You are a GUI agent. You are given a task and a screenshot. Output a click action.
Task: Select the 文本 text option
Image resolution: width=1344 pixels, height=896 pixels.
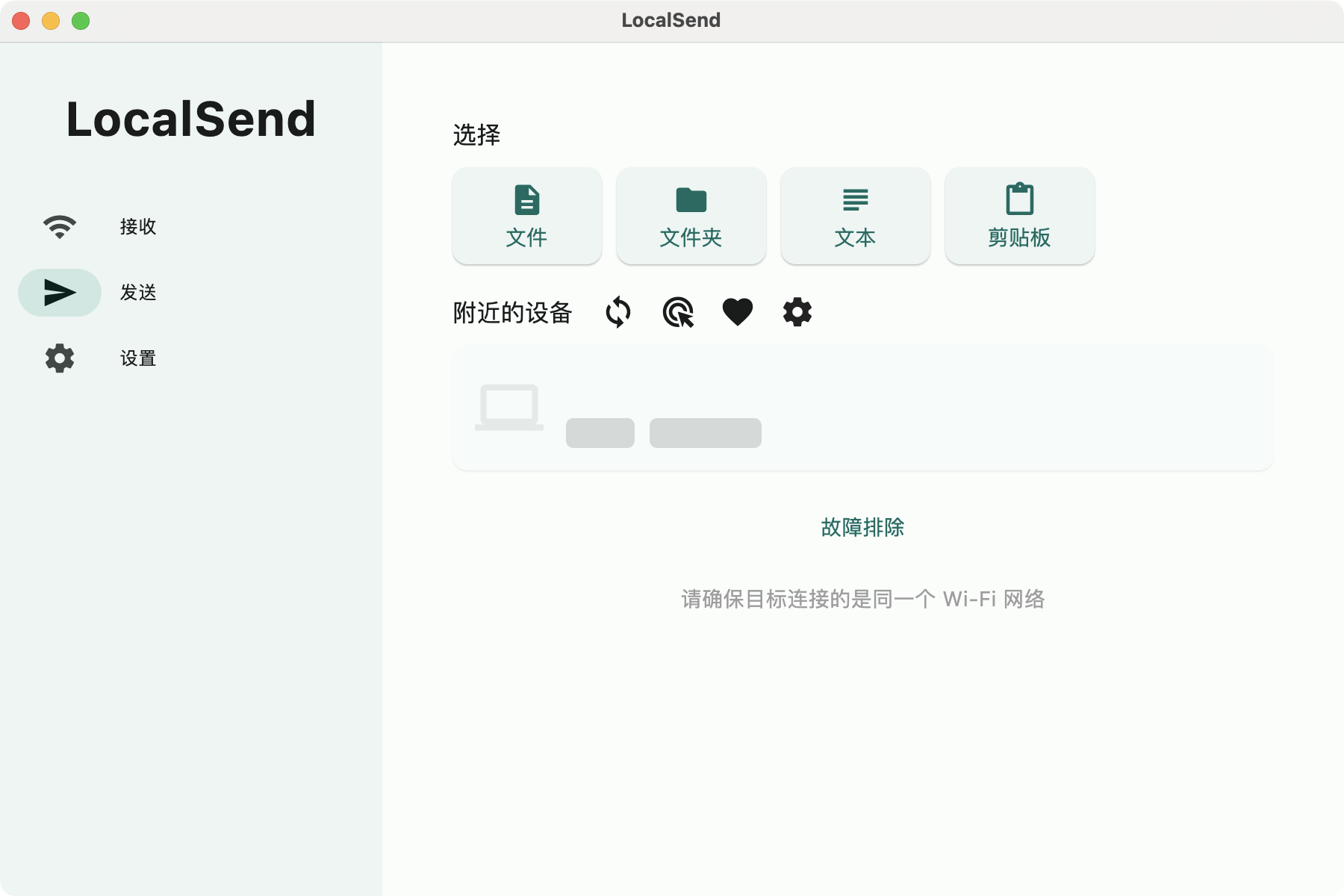(x=856, y=216)
